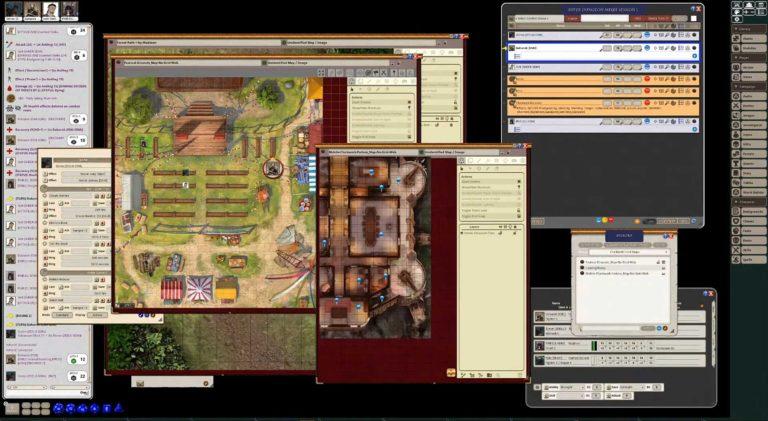Viewport: 768px width, 421px height.
Task: Click orange icon at Manor map bottom
Action: 451,373
